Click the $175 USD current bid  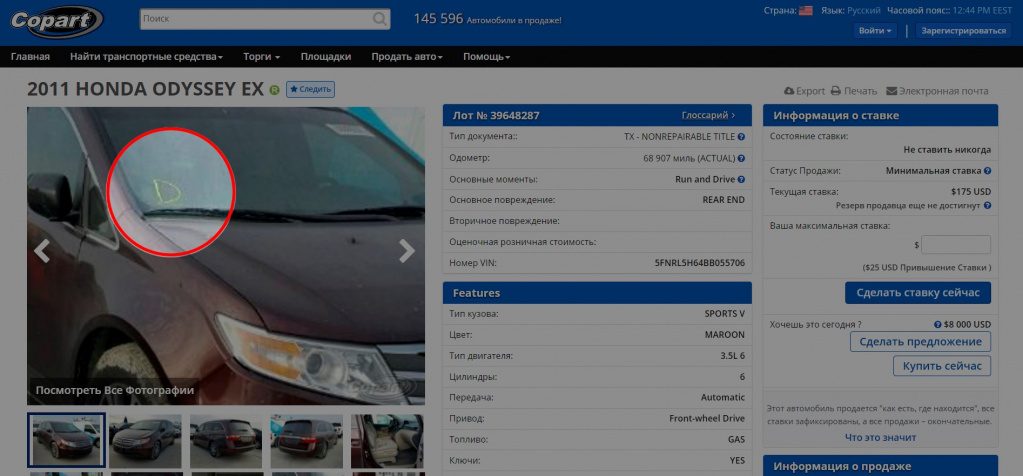[x=971, y=192]
